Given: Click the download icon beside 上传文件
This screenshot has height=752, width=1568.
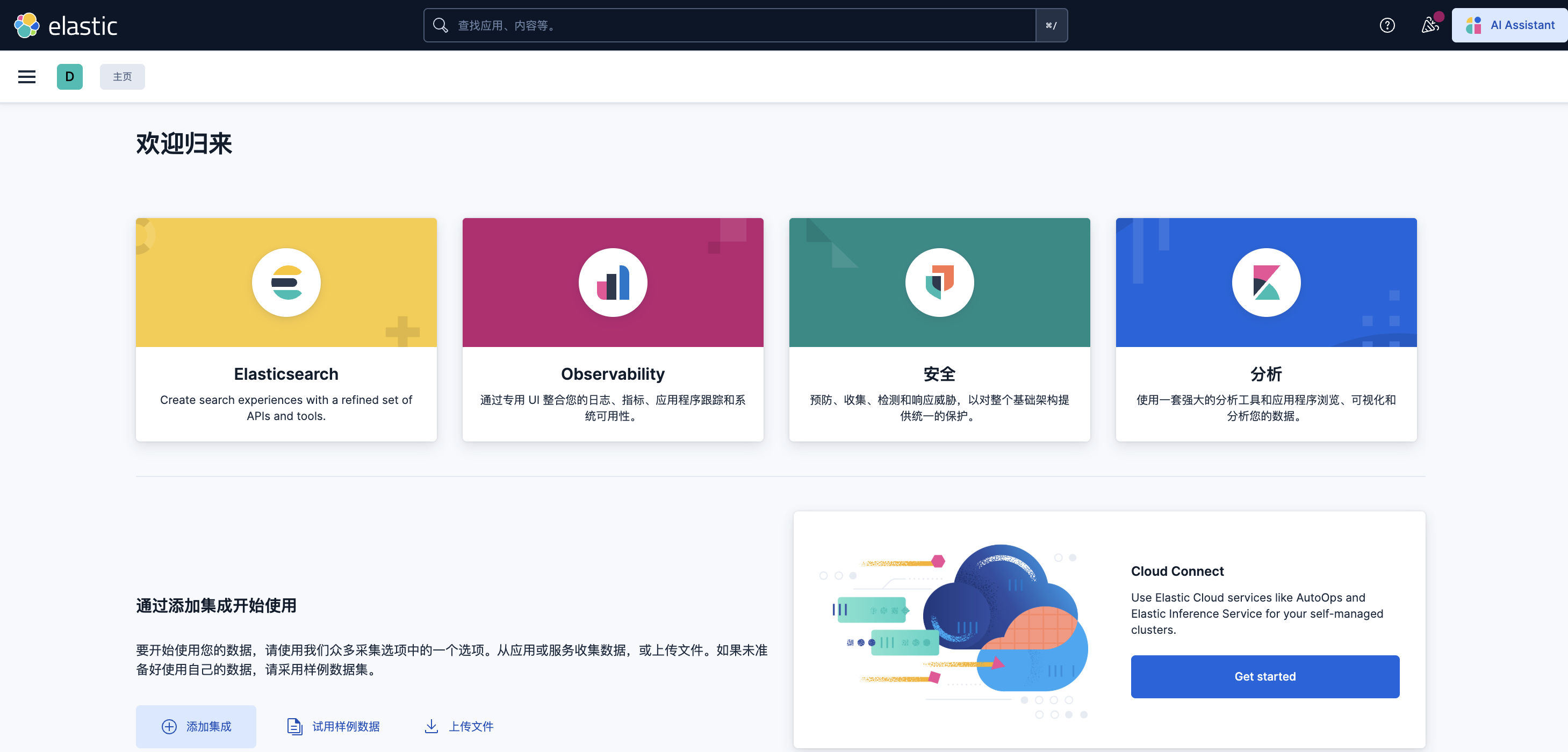Looking at the screenshot, I should 431,726.
